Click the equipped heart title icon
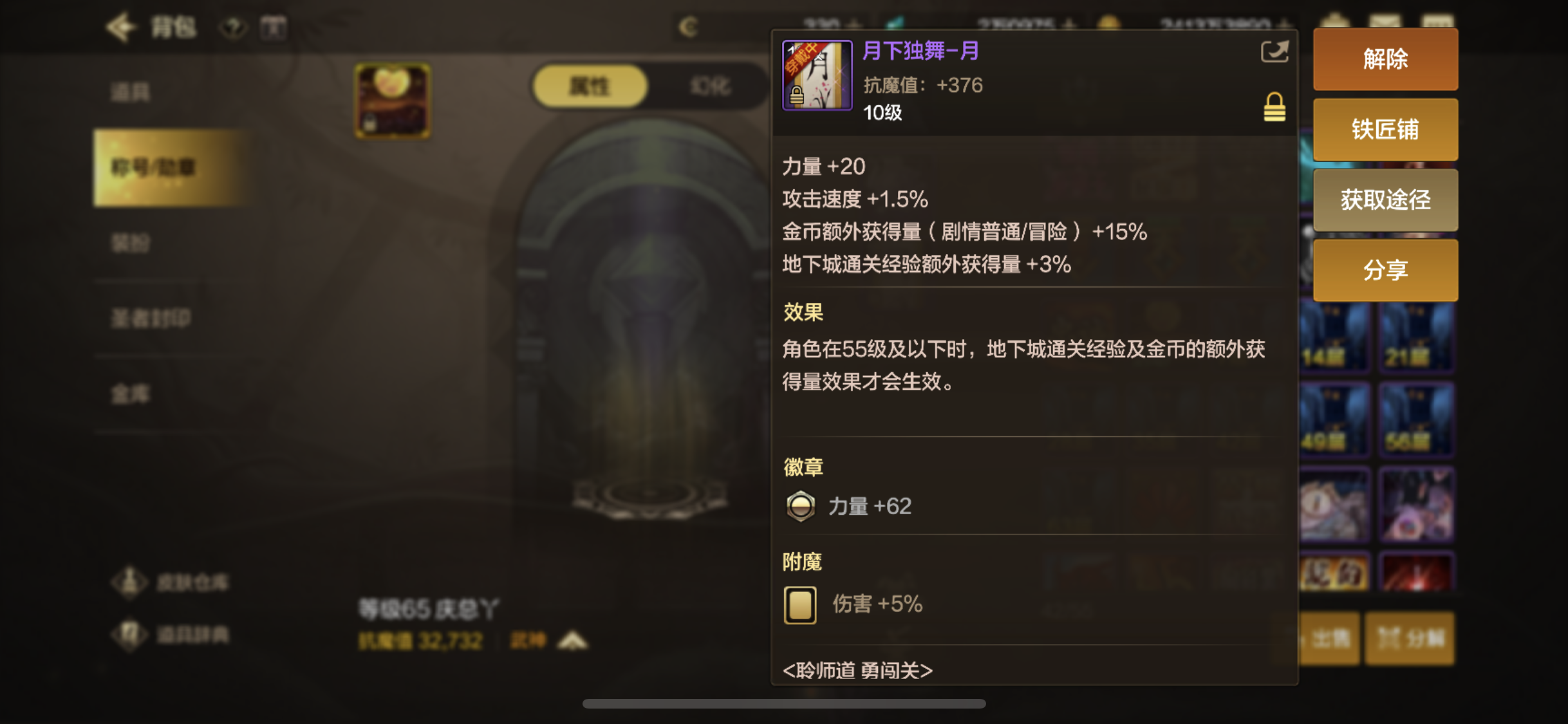Image resolution: width=1568 pixels, height=724 pixels. click(x=392, y=101)
